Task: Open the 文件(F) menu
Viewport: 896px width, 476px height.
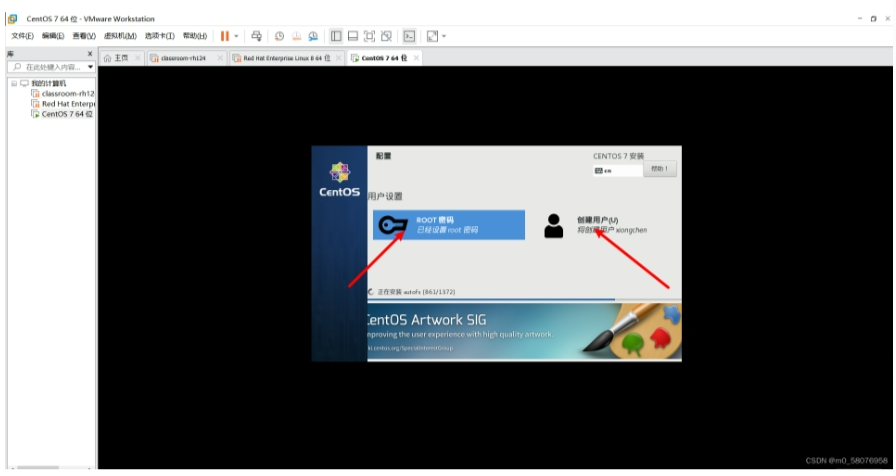Action: click(x=22, y=36)
